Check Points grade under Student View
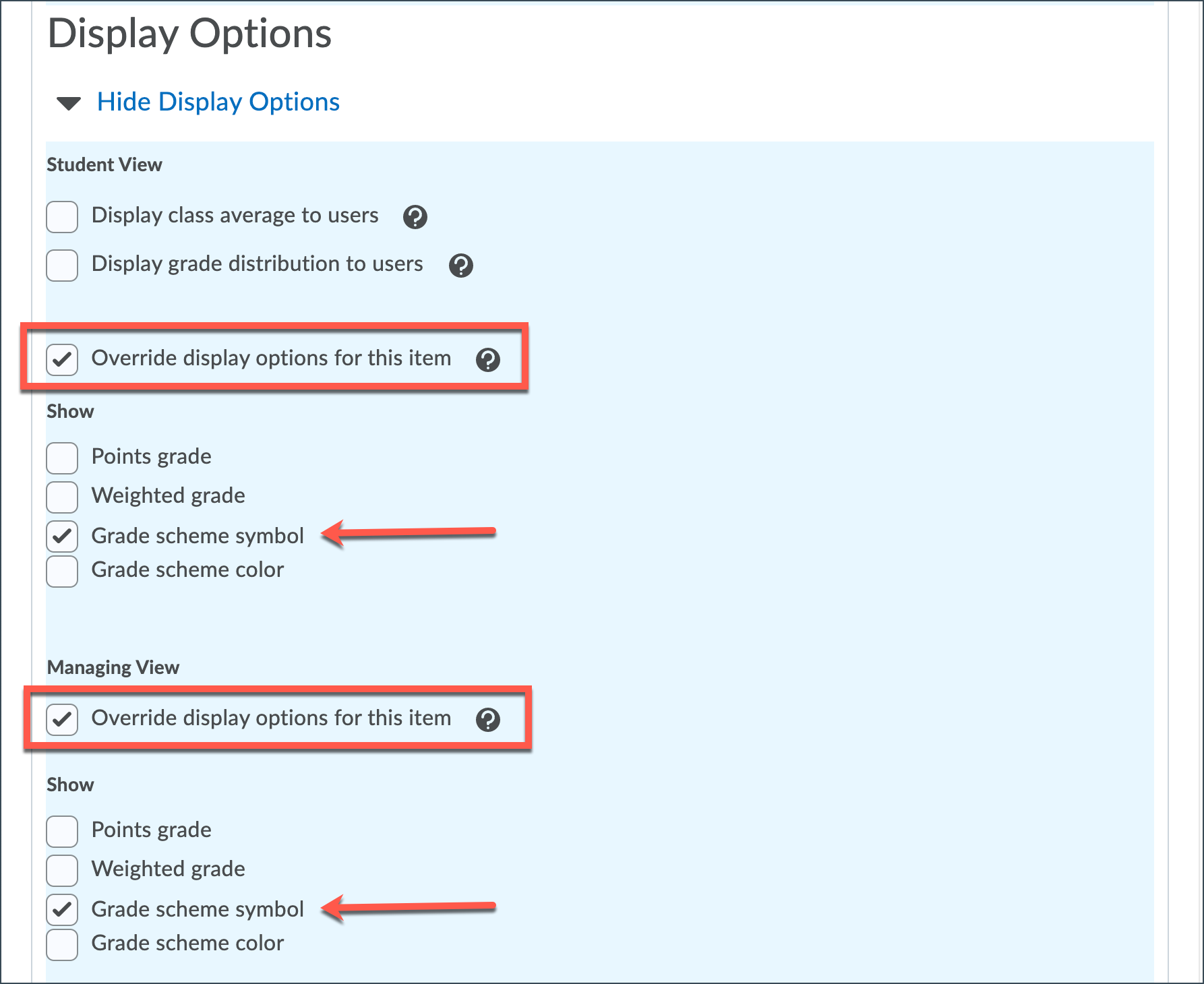 pyautogui.click(x=62, y=458)
